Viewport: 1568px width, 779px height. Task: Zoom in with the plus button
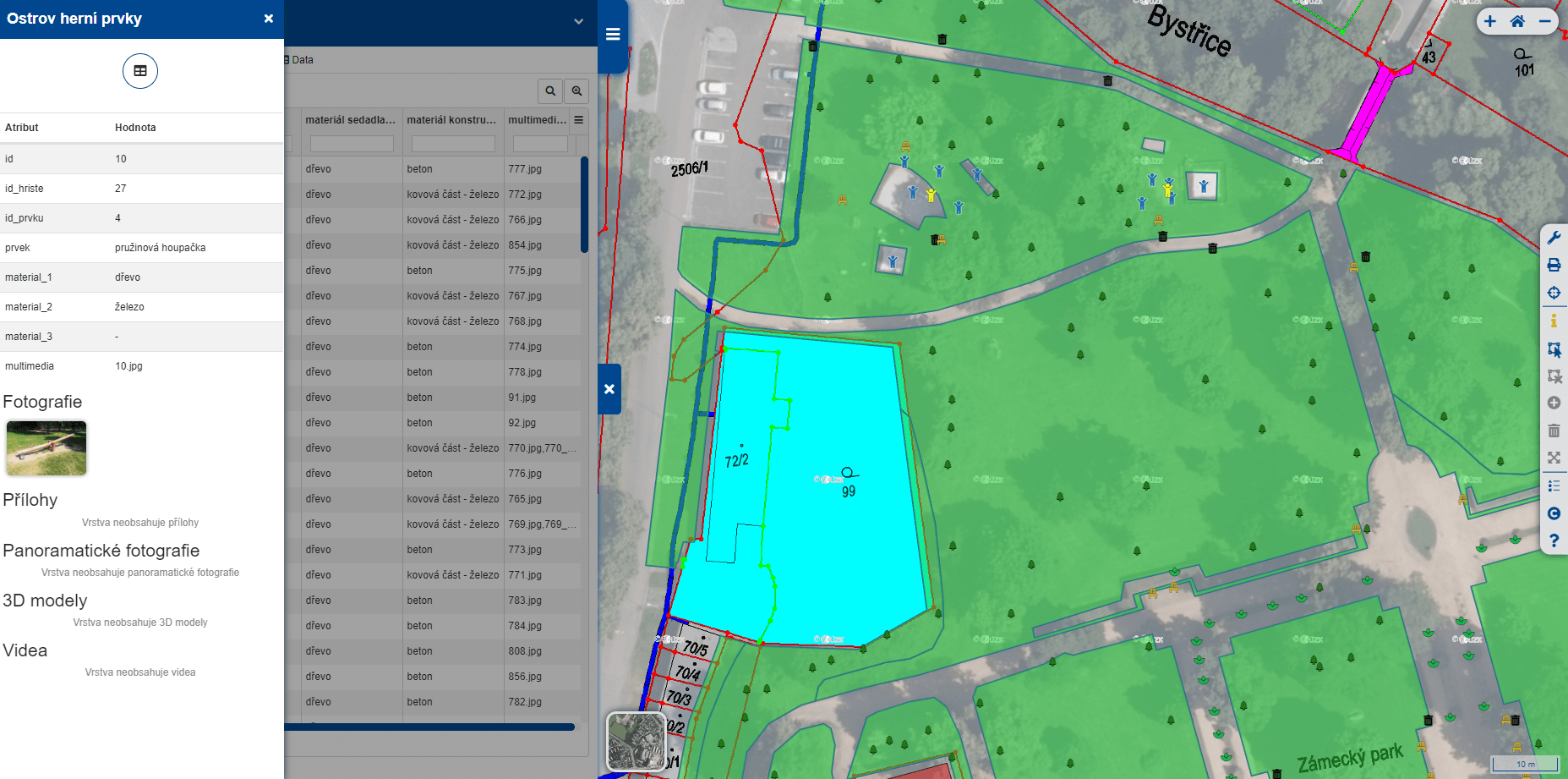pyautogui.click(x=1490, y=22)
